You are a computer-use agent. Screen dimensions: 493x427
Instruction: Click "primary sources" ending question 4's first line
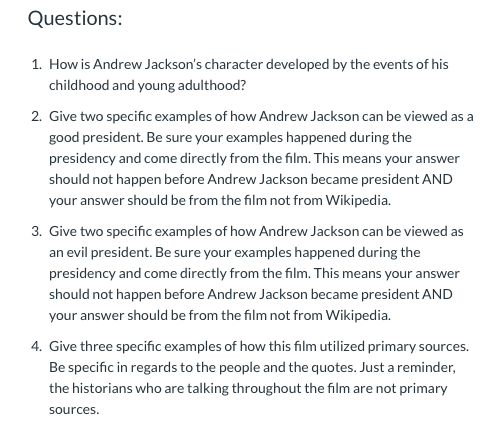(x=418, y=346)
